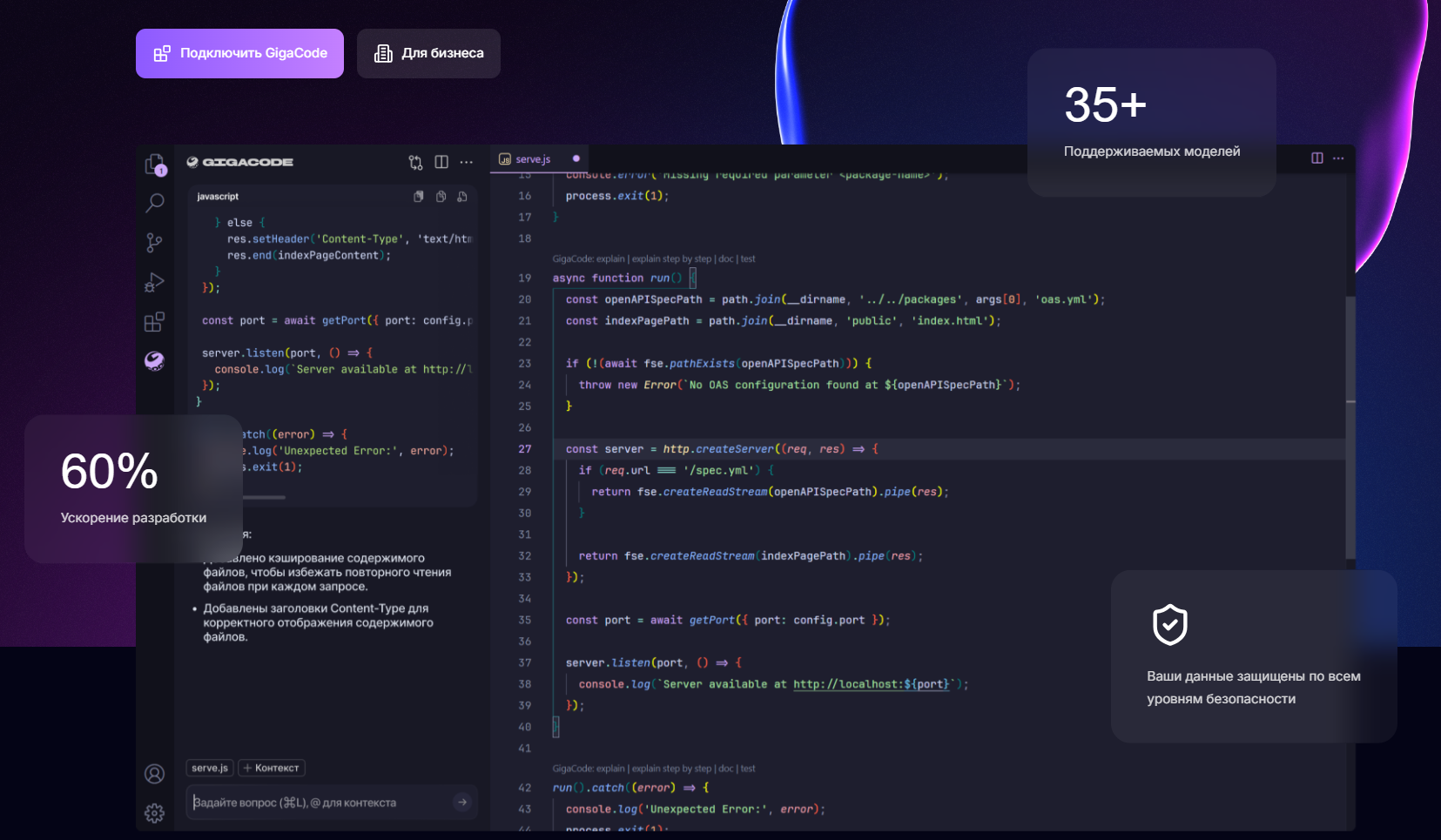Click the middle clipboard icon in javascript code block
1441x840 pixels.
pyautogui.click(x=441, y=197)
